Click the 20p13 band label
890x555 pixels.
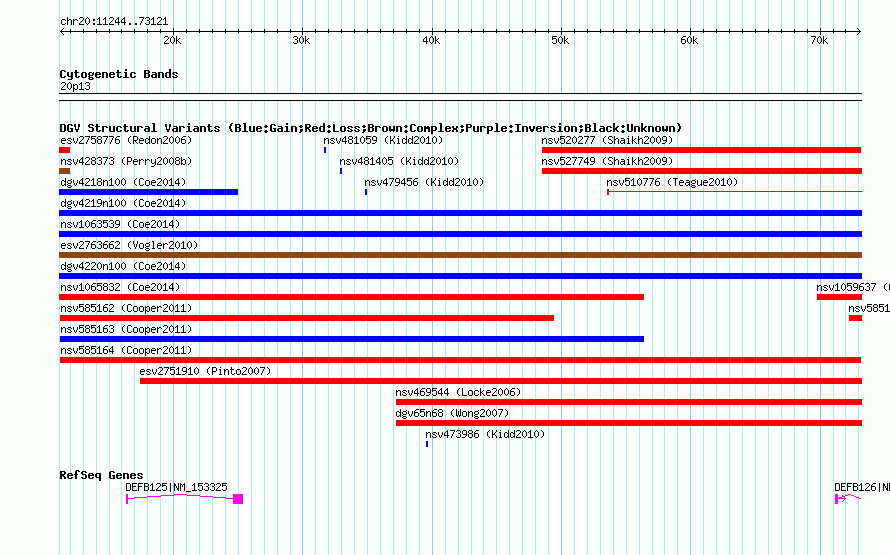coord(75,86)
